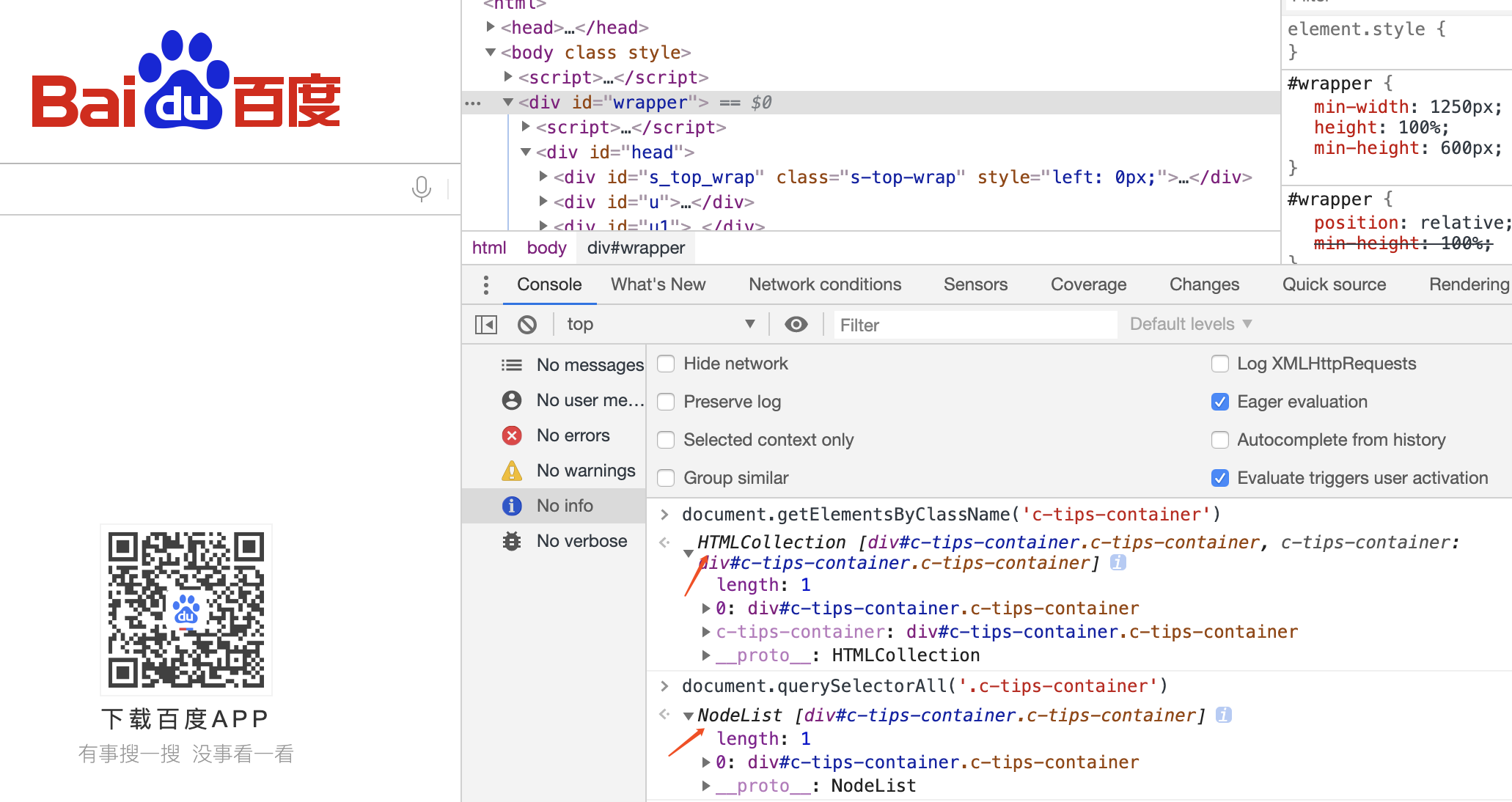Viewport: 1512px width, 802px height.
Task: Click the body breadcrumb item
Action: point(546,248)
